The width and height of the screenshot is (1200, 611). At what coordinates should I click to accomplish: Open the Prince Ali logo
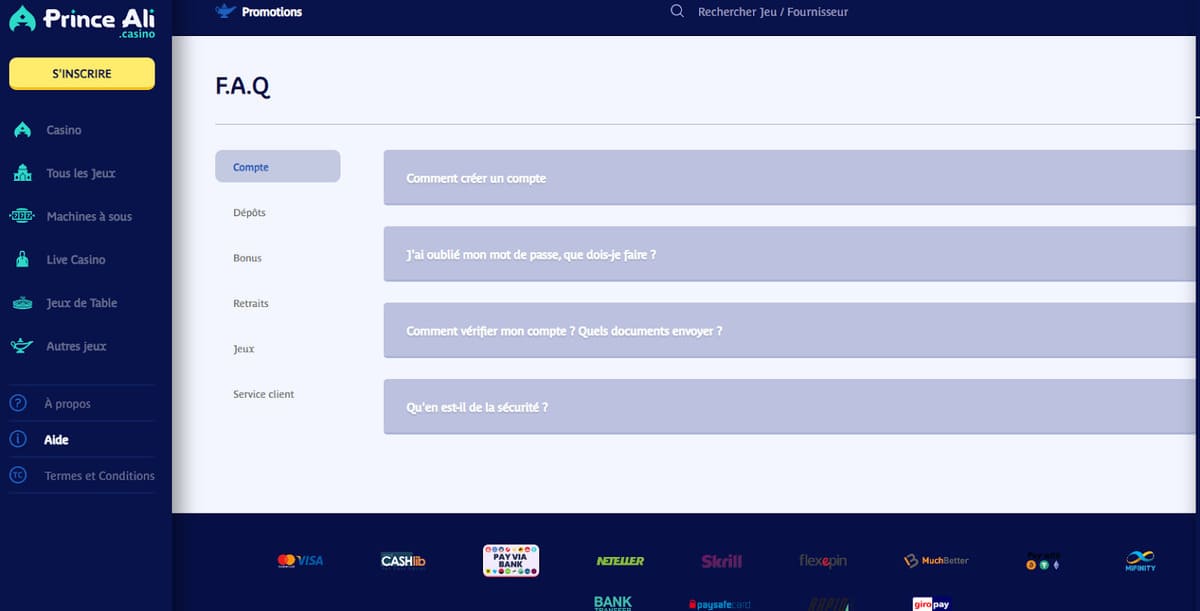82,21
